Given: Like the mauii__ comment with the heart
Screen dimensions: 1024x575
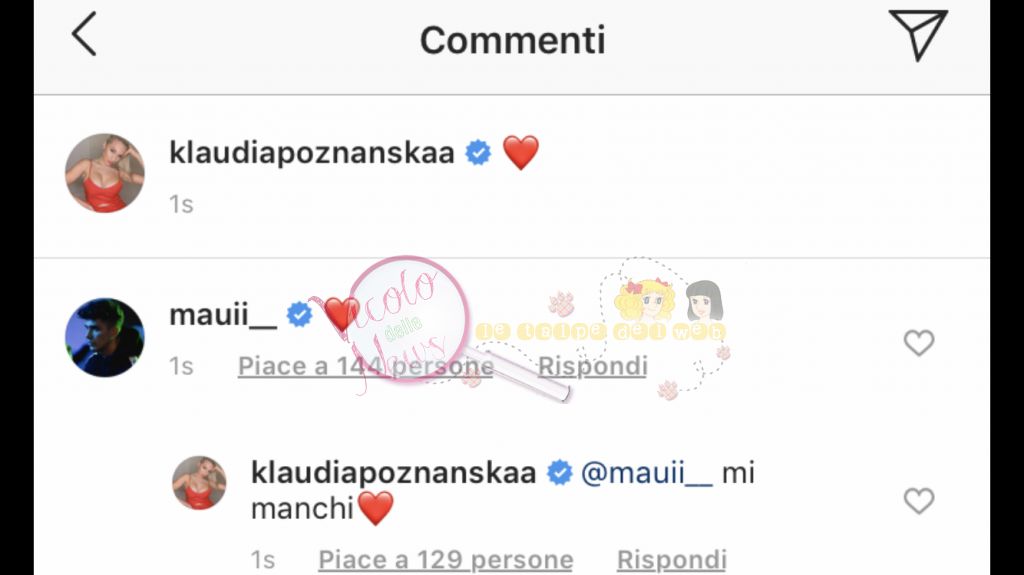Looking at the screenshot, I should pyautogui.click(x=919, y=342).
